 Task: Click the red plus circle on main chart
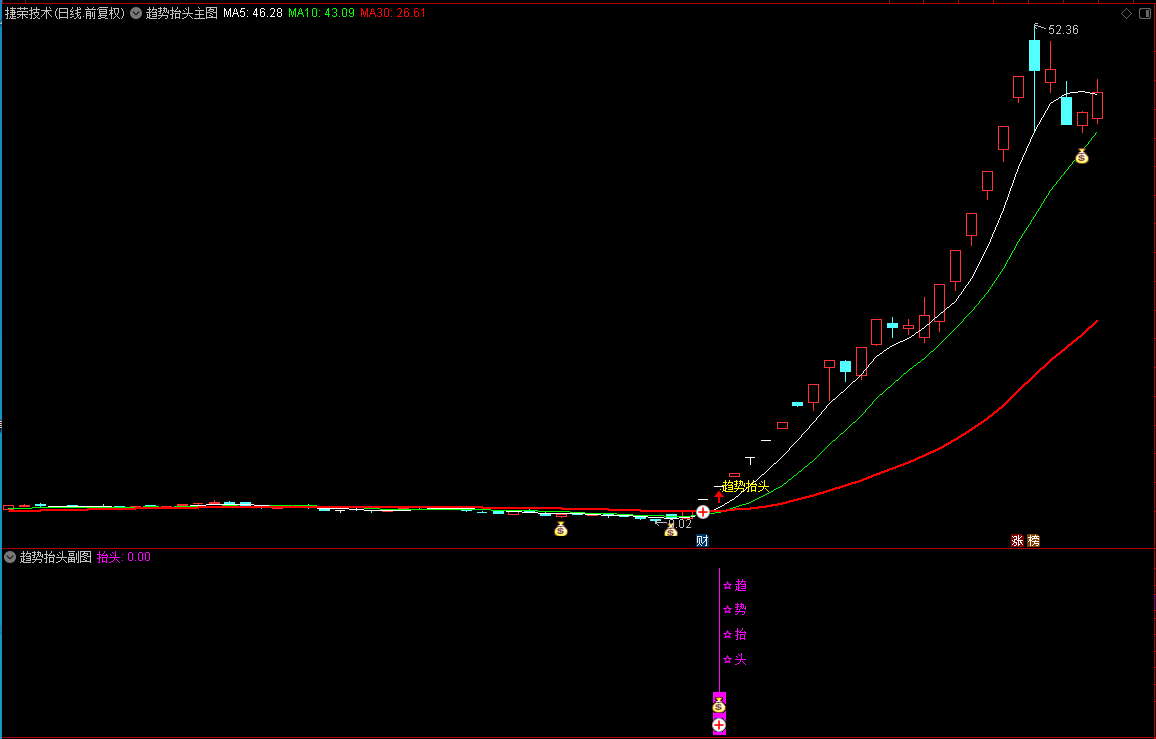pyautogui.click(x=703, y=512)
